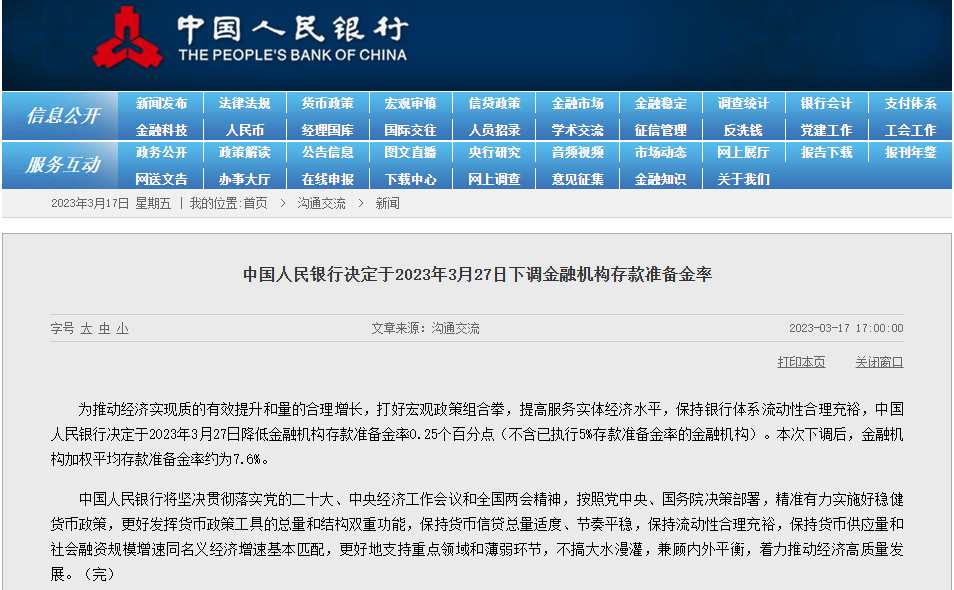Select 国际交往 in the nav bar
The width and height of the screenshot is (954, 590).
(411, 130)
